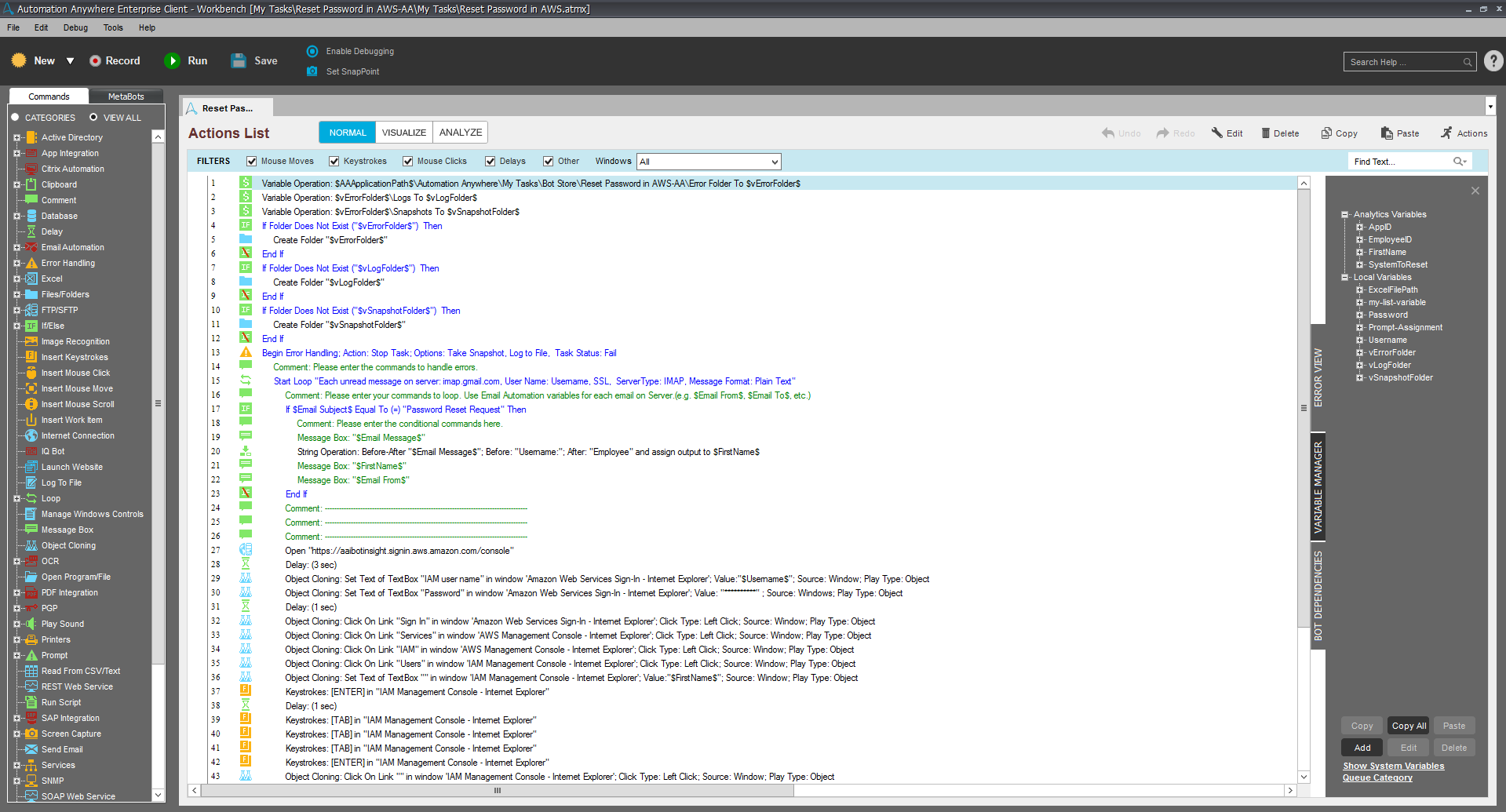Click the Save disk icon
Viewport: 1506px width, 812px height.
239,61
